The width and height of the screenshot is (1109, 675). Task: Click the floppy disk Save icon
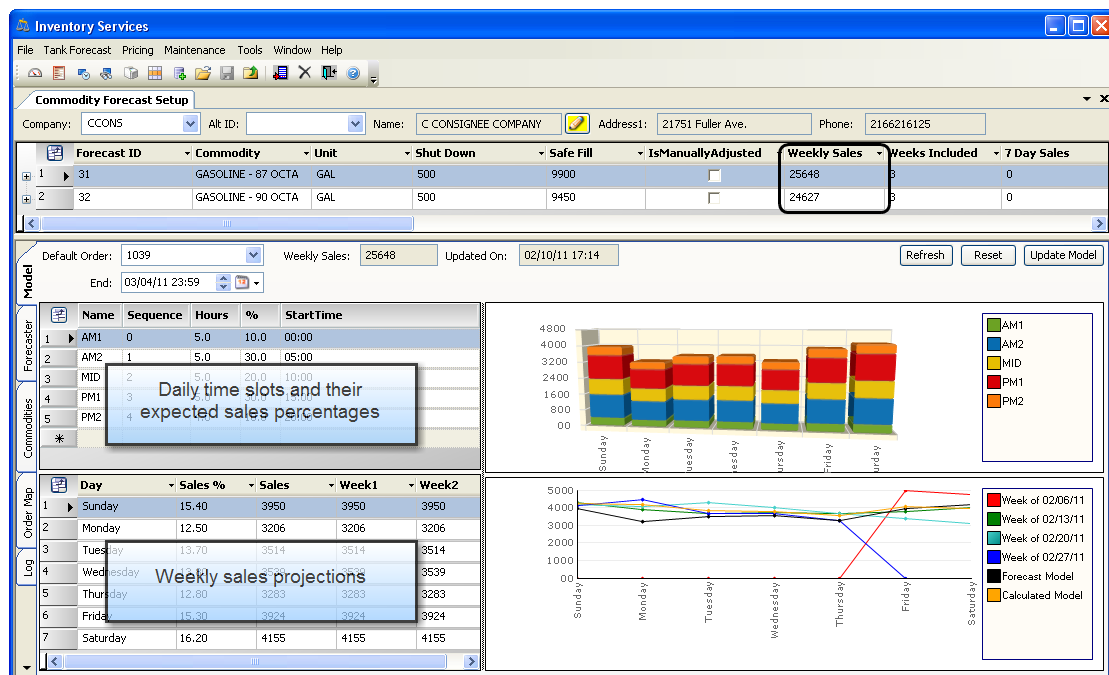(x=227, y=73)
